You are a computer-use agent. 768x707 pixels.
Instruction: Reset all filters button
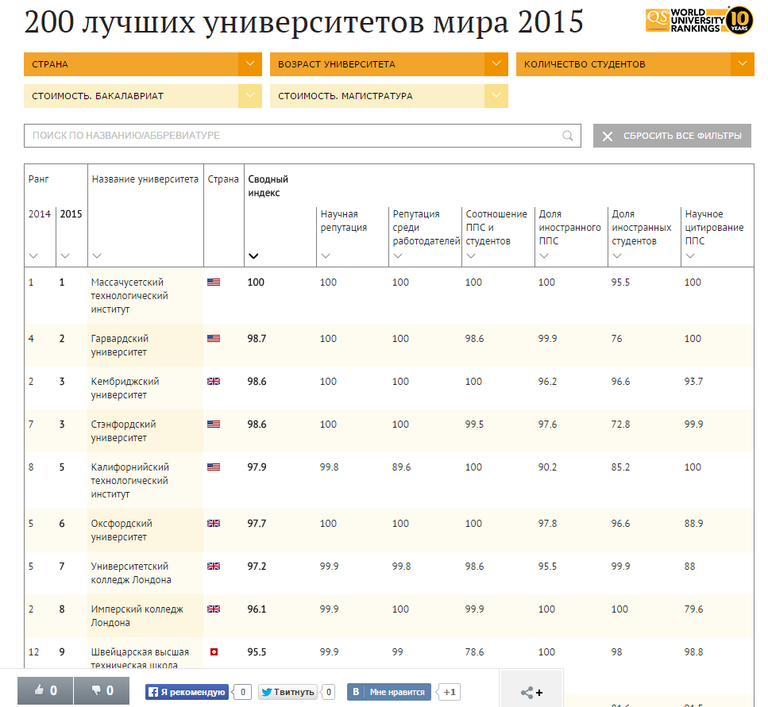[672, 136]
